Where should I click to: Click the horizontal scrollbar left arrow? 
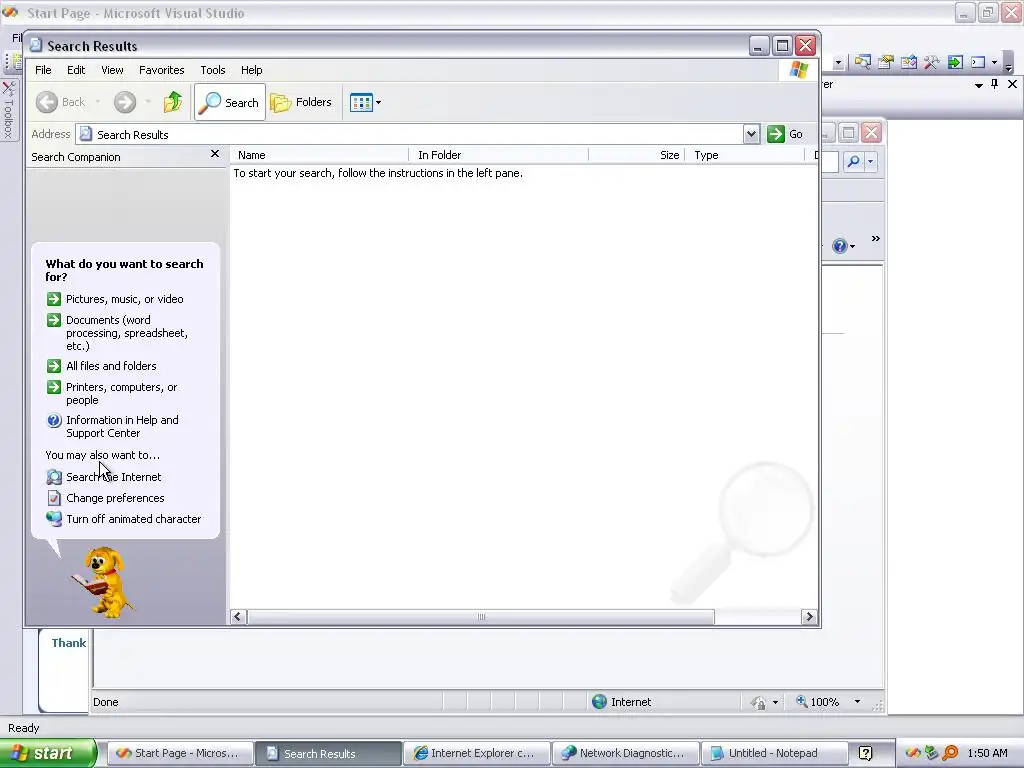238,616
